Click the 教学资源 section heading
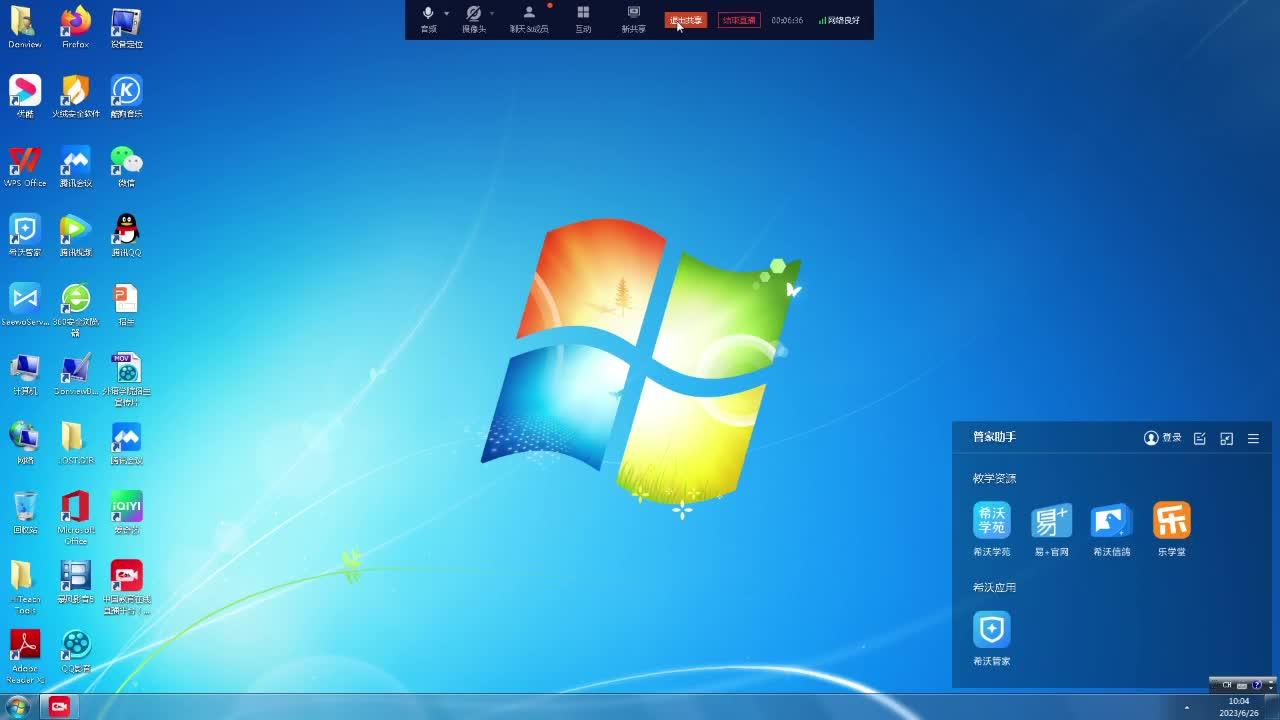1280x720 pixels. [994, 479]
